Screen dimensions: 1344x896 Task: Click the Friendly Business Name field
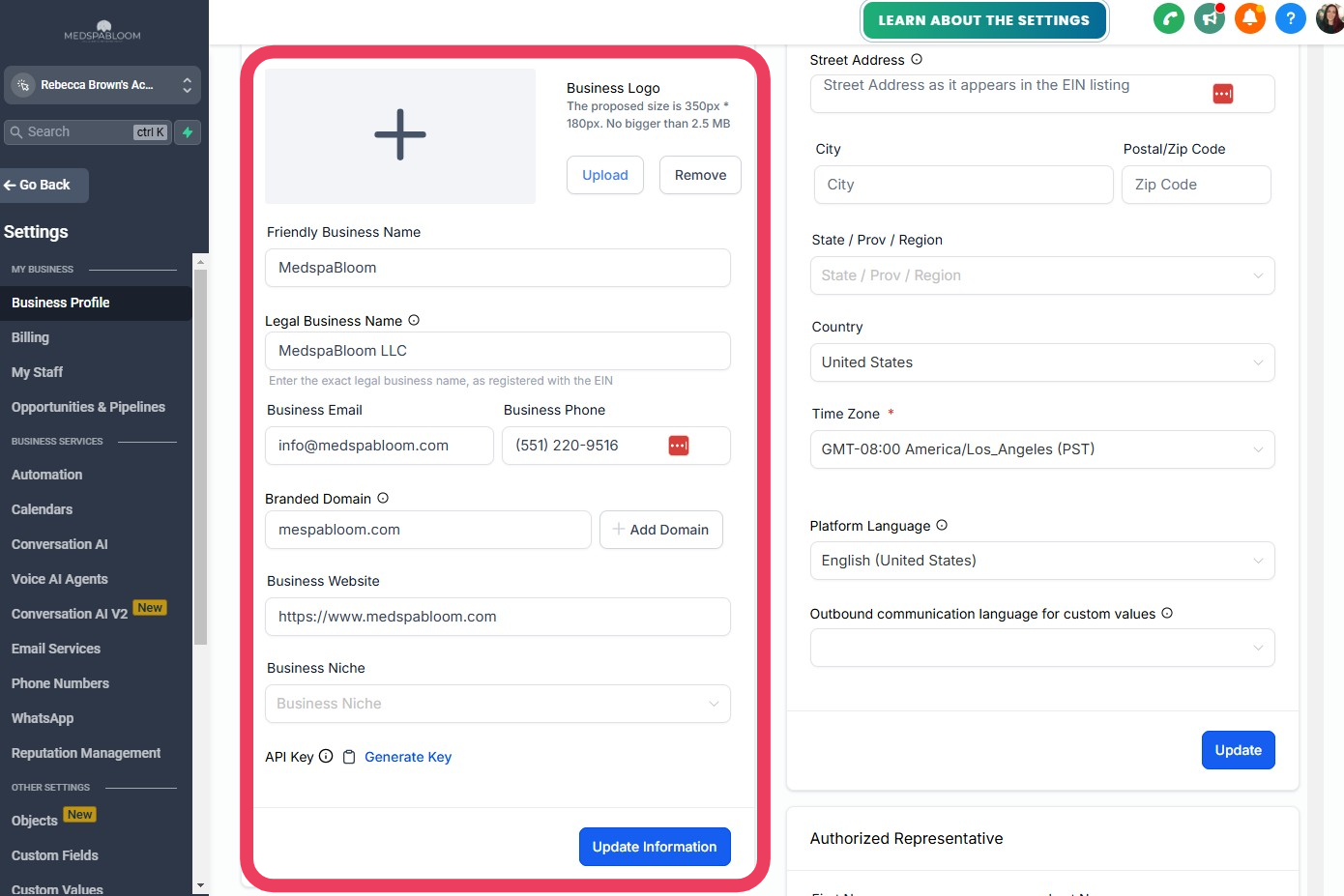(498, 268)
